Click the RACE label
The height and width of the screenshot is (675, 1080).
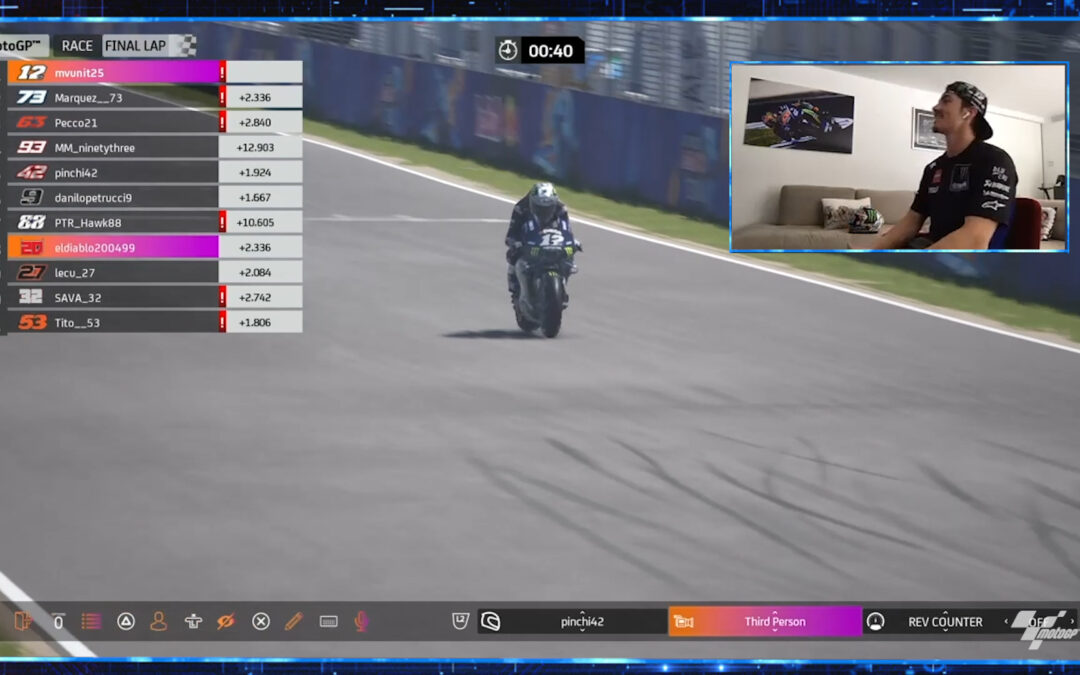coord(77,46)
